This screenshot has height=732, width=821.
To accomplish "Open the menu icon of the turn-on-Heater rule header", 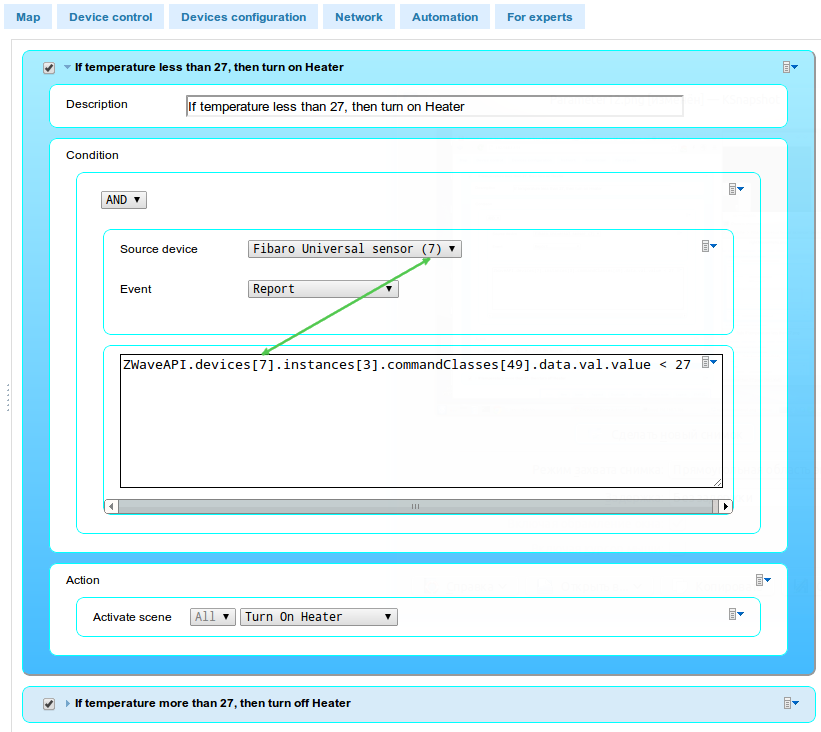I will (789, 67).
